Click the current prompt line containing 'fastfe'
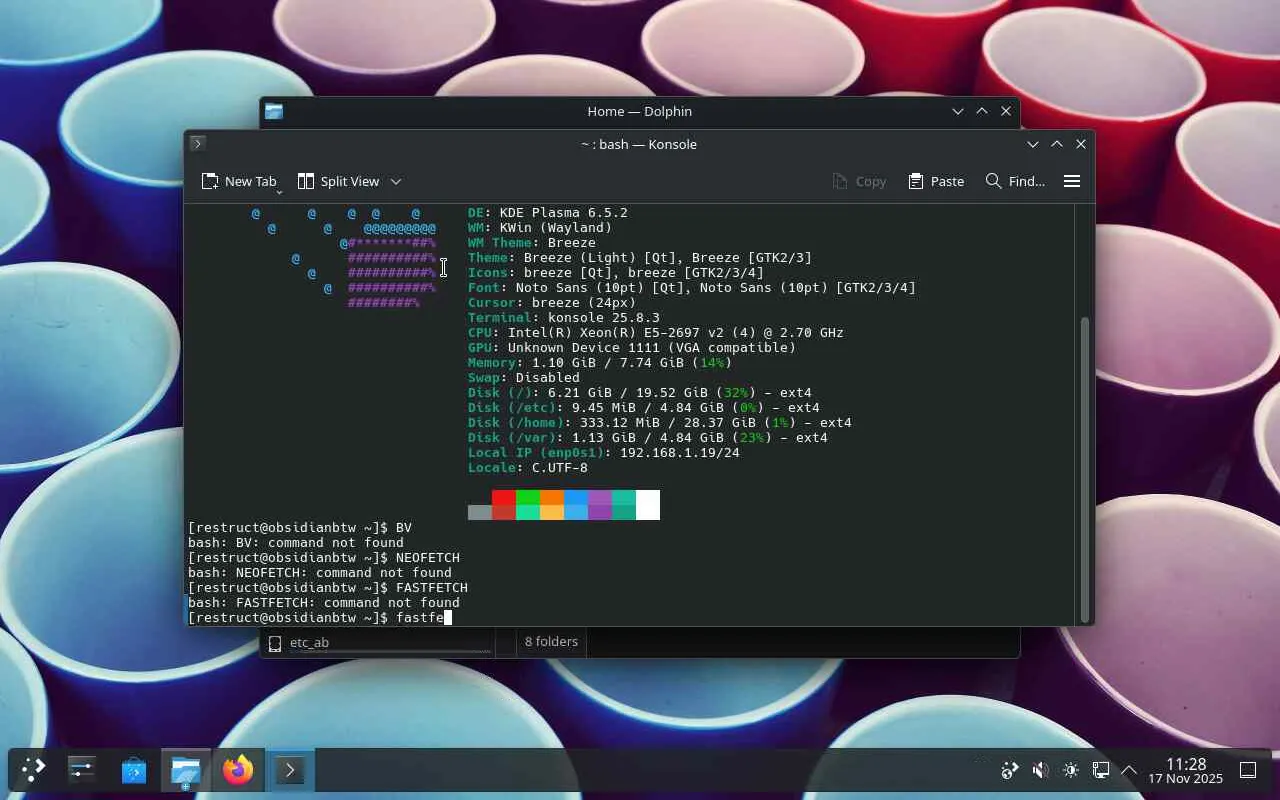This screenshot has height=800, width=1280. tap(320, 618)
